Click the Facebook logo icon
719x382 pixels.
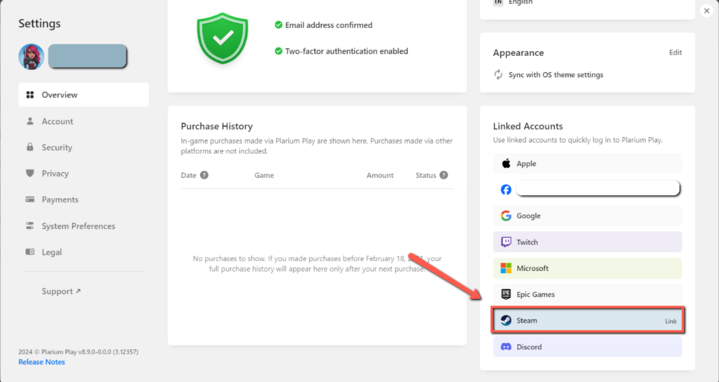(506, 189)
